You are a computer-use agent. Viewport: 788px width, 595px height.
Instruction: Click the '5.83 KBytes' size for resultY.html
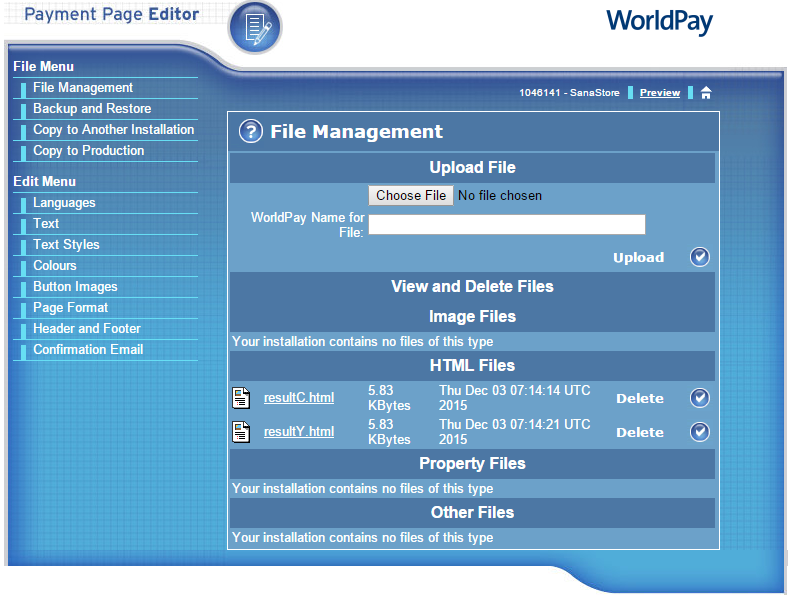(x=389, y=432)
